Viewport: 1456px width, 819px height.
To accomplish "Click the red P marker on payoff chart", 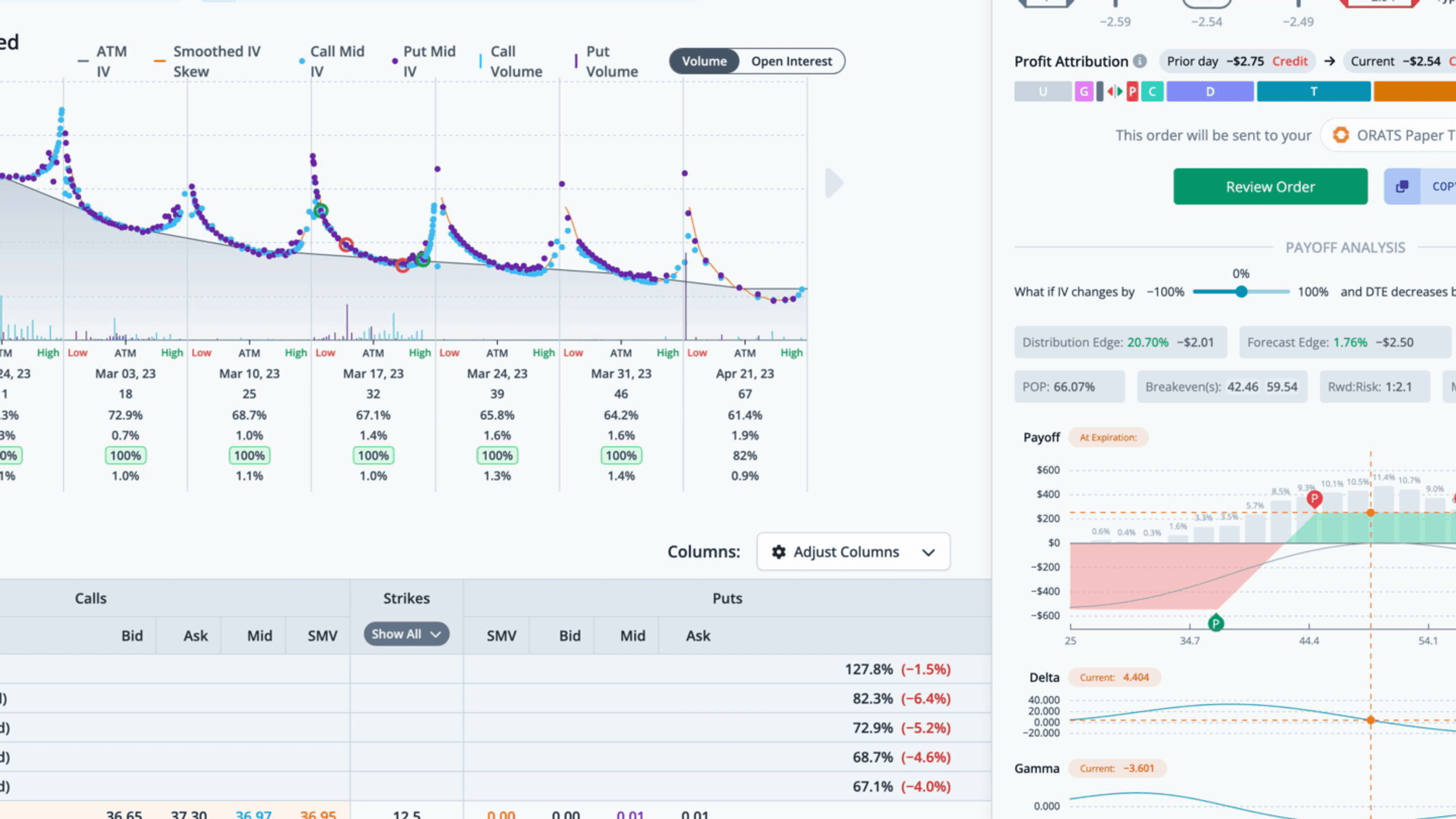I will (x=1314, y=499).
